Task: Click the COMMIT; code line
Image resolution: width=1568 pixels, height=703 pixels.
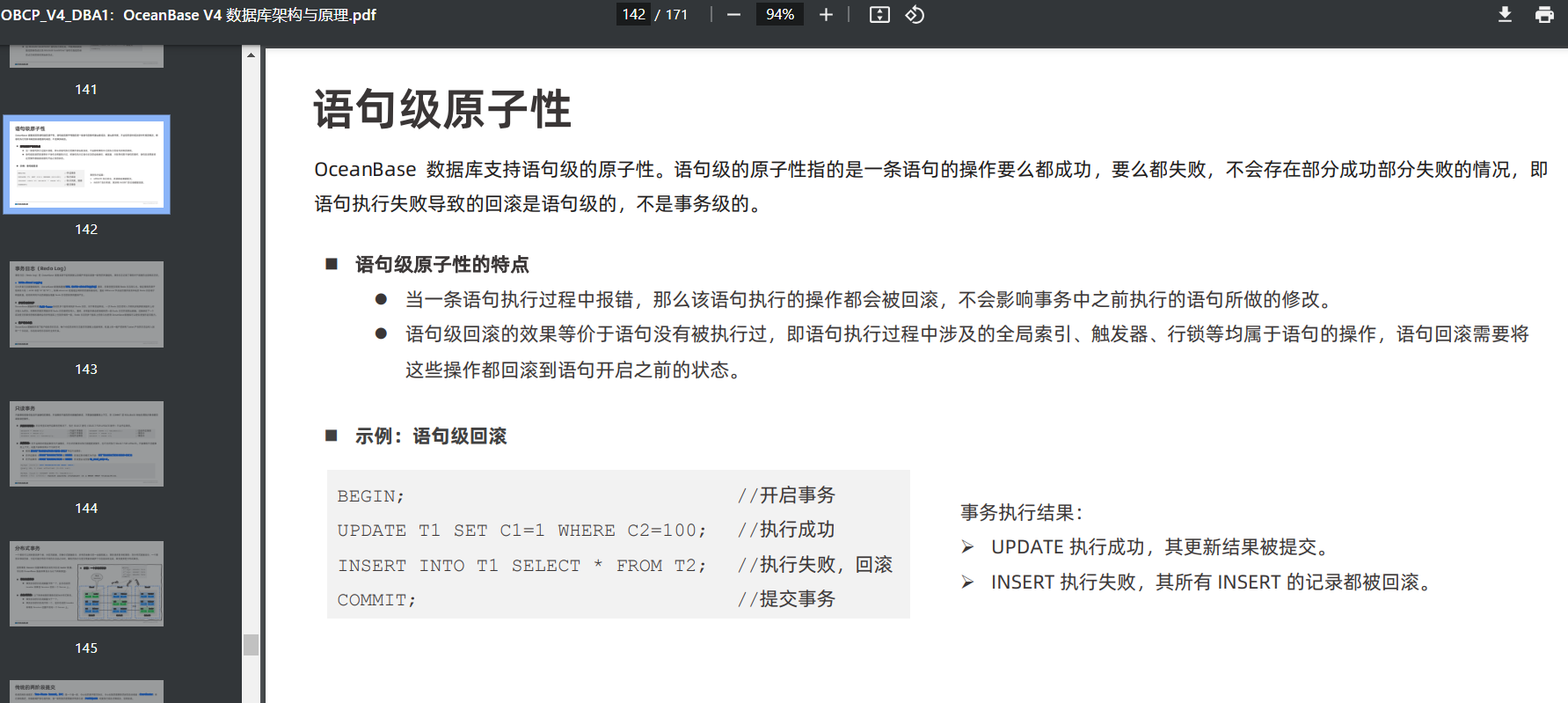Action: pos(376,600)
